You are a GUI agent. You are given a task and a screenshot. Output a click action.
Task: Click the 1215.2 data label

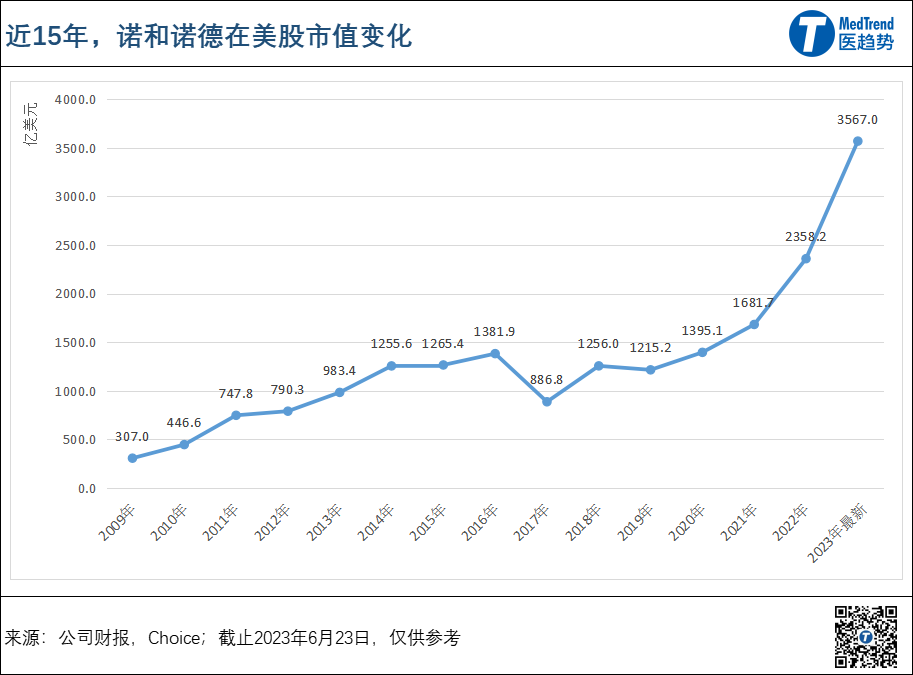pos(650,348)
